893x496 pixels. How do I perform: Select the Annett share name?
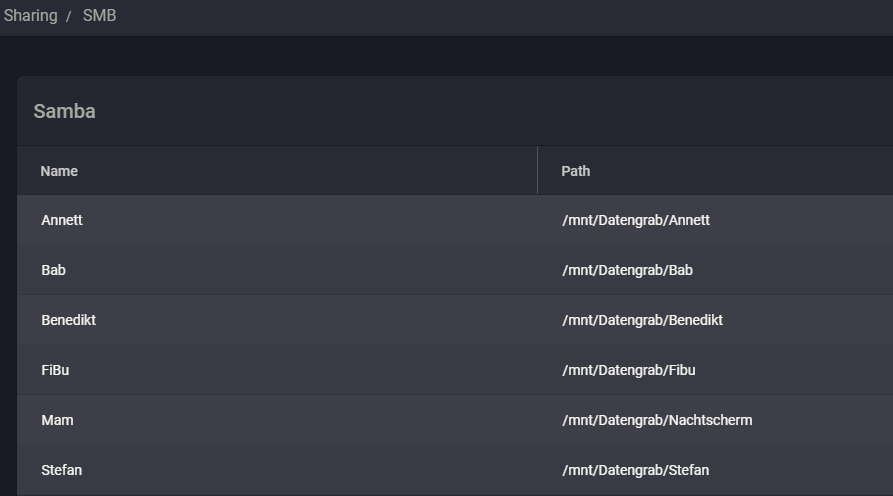point(62,220)
